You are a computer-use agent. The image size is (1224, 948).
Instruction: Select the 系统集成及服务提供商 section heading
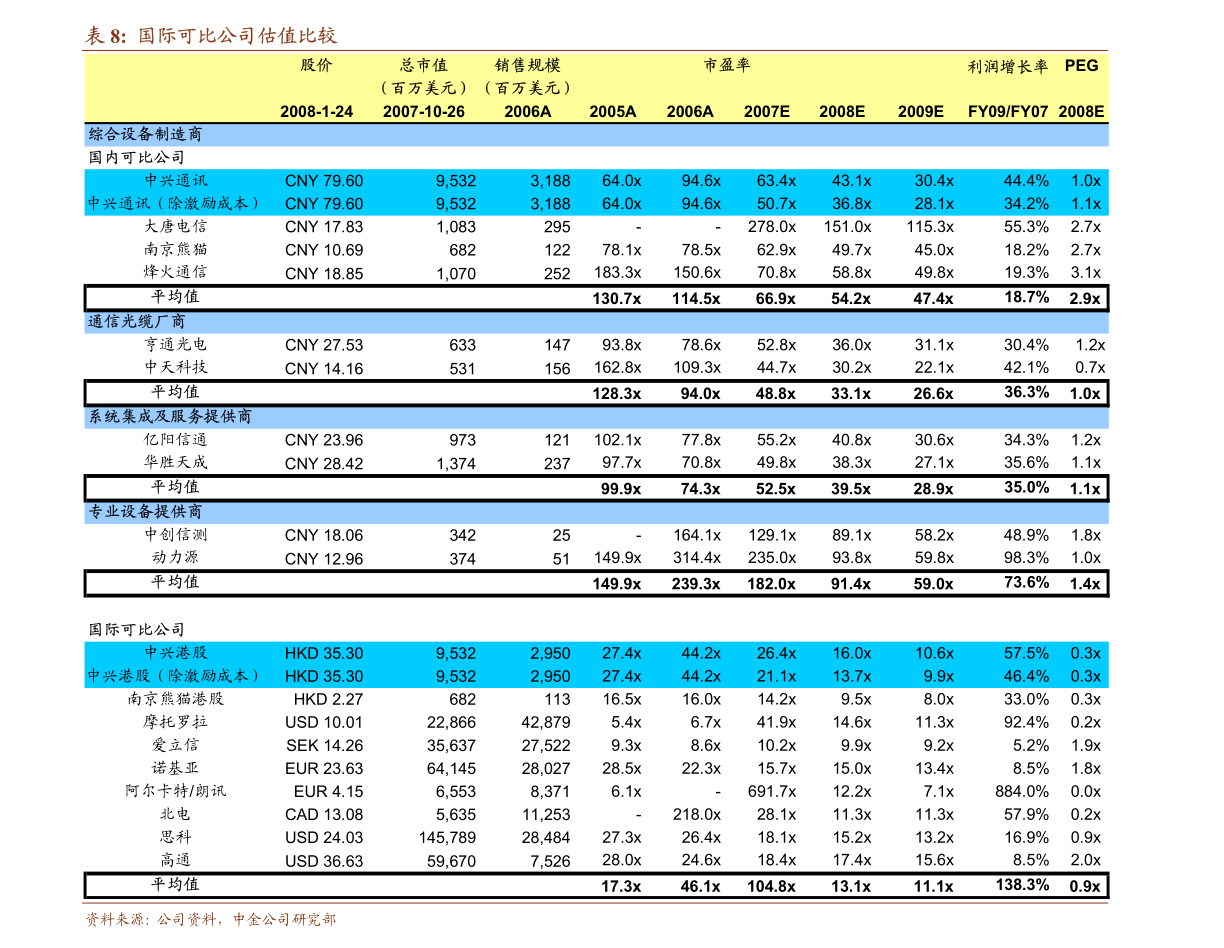[x=170, y=416]
